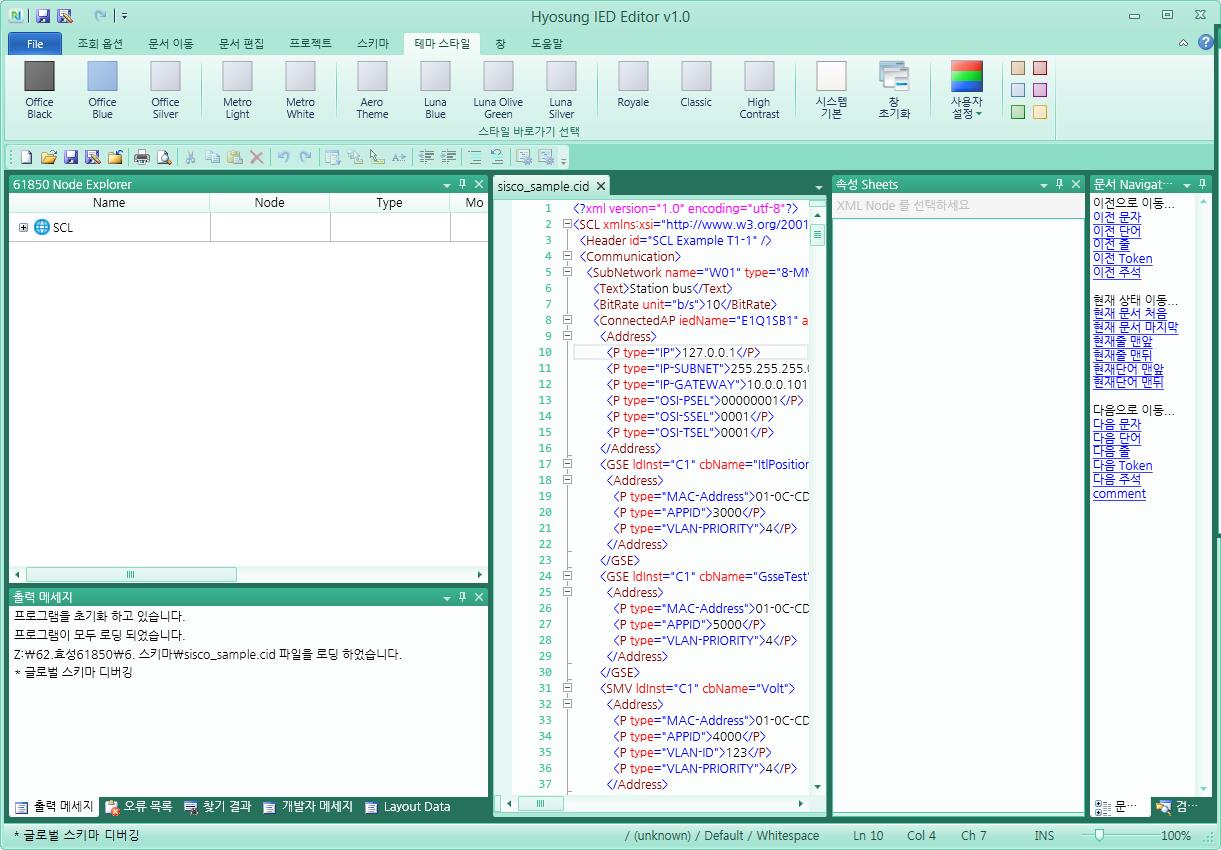The height and width of the screenshot is (850, 1221).
Task: Apply the Luna Olive Green theme
Action: click(x=498, y=90)
